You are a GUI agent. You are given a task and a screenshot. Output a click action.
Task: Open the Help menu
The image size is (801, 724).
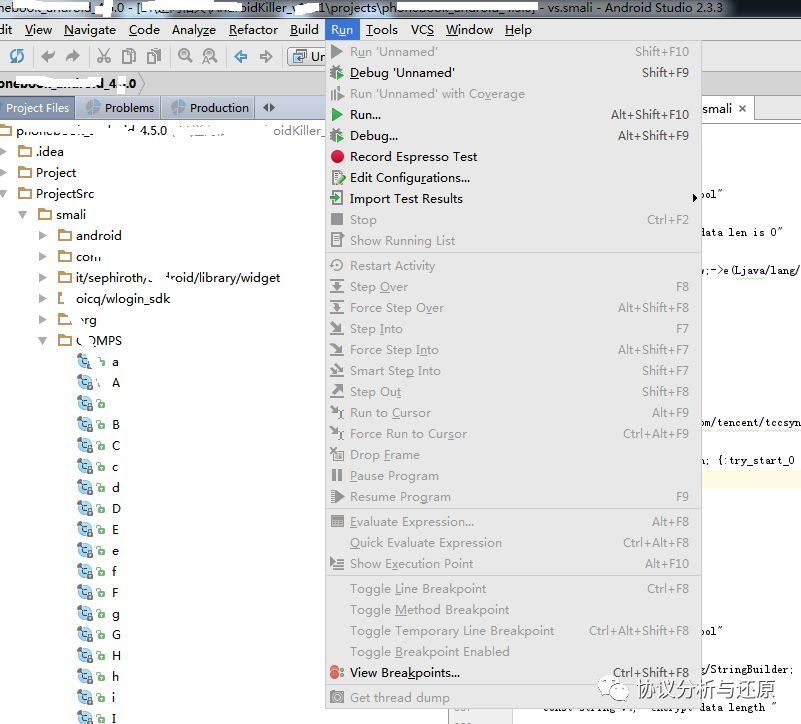pyautogui.click(x=518, y=30)
